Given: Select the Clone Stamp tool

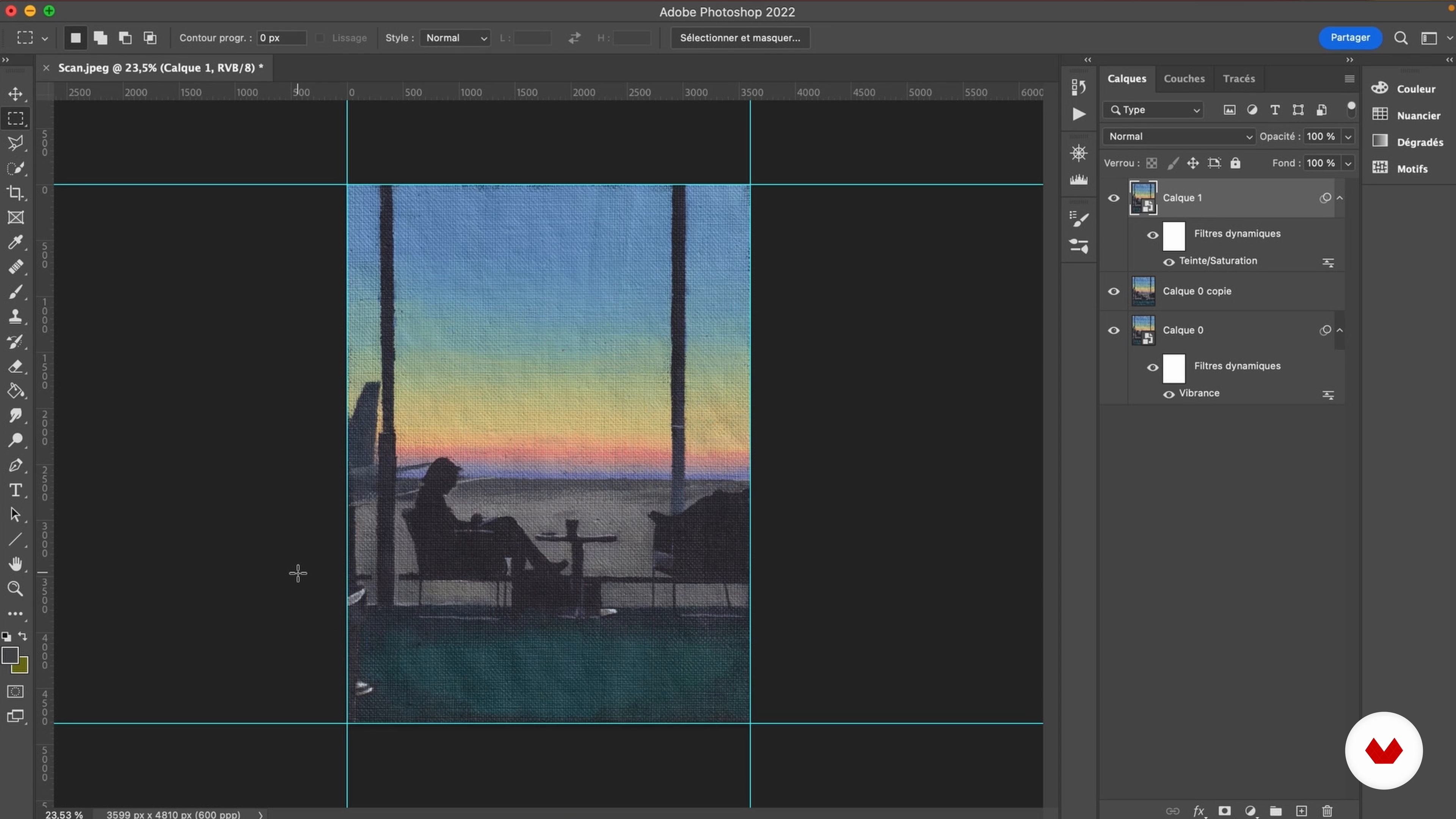Looking at the screenshot, I should (15, 317).
